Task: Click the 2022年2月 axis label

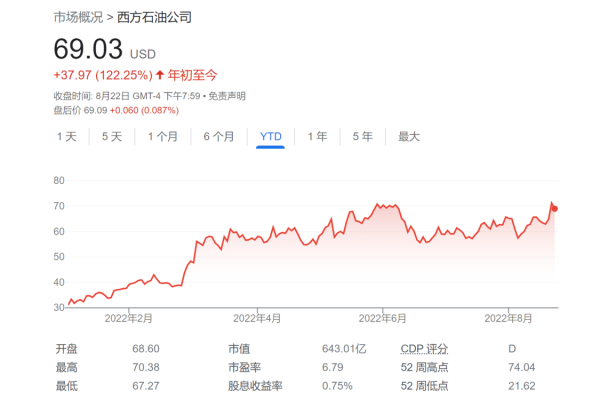Action: [129, 318]
